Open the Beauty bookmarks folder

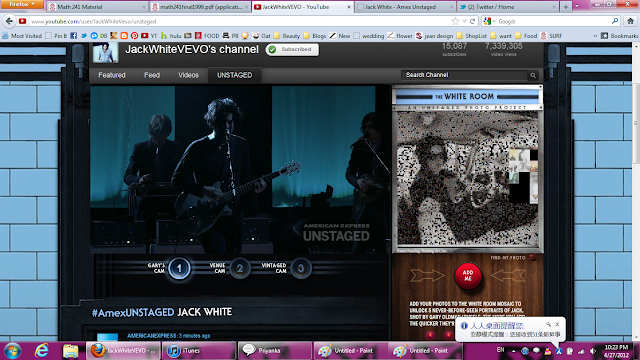click(287, 36)
